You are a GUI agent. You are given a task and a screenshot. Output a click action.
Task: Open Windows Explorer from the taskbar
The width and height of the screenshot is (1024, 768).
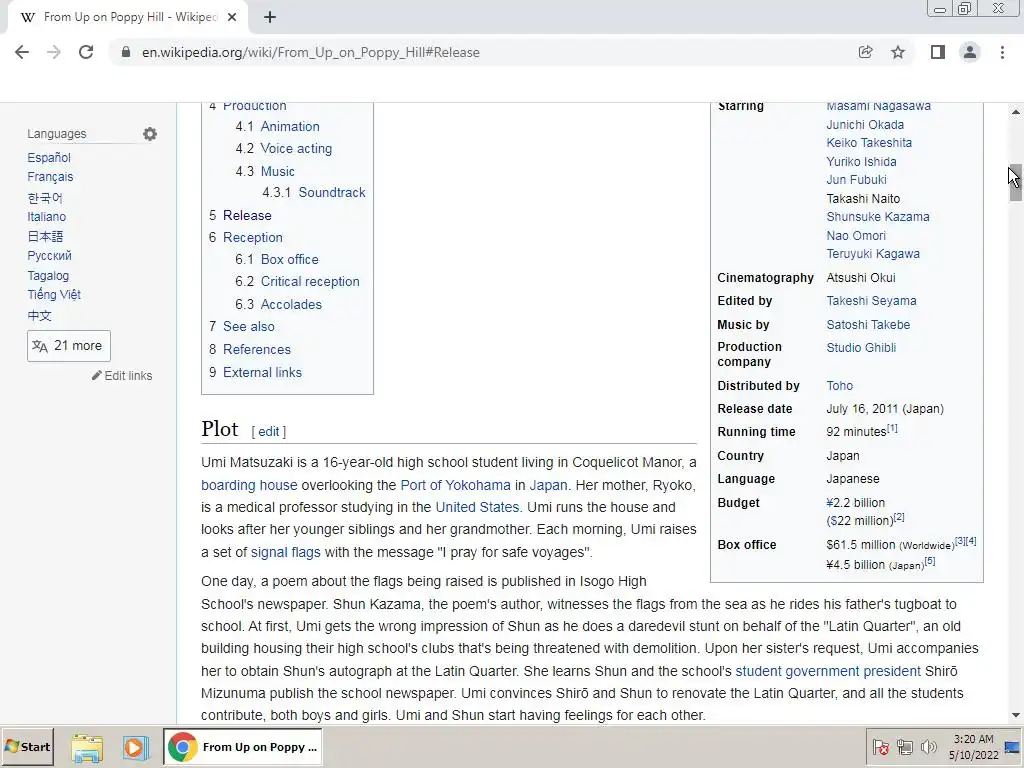pyautogui.click(x=87, y=747)
